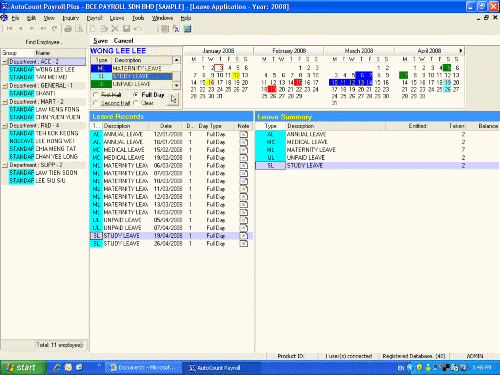
Task: Open the Tools menu
Action: (x=138, y=18)
